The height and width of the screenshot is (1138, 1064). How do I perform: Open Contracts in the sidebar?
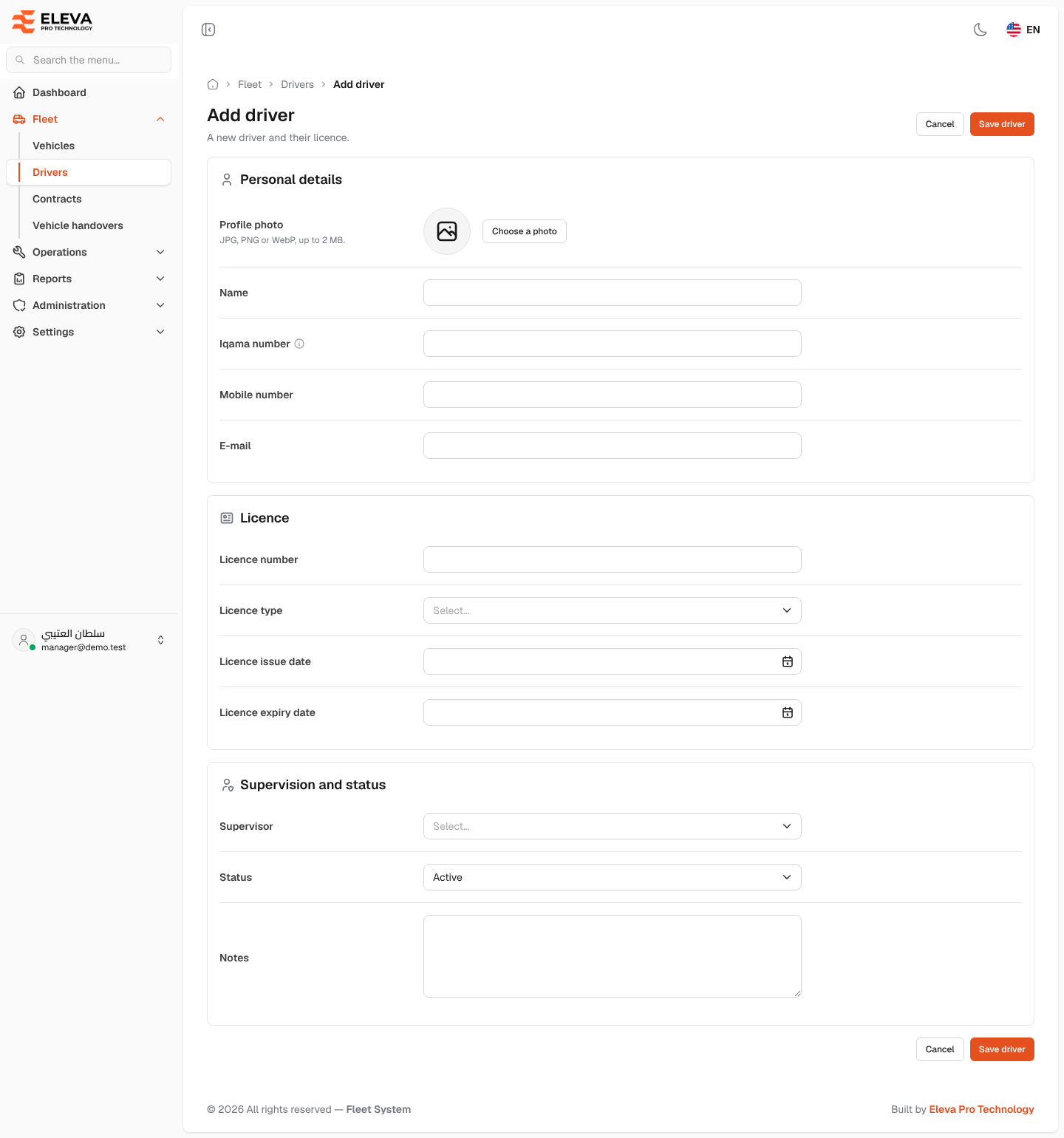pos(89,199)
